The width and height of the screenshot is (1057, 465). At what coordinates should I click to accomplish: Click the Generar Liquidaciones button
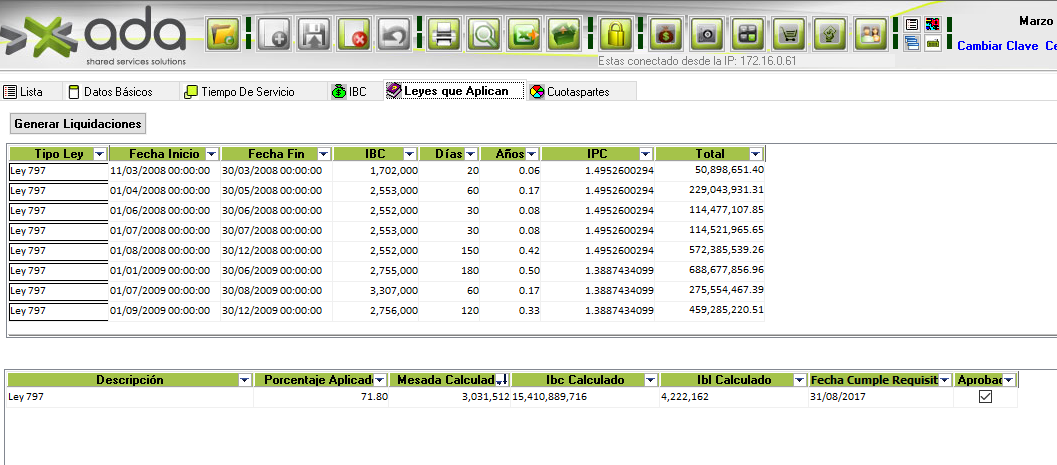(x=79, y=124)
